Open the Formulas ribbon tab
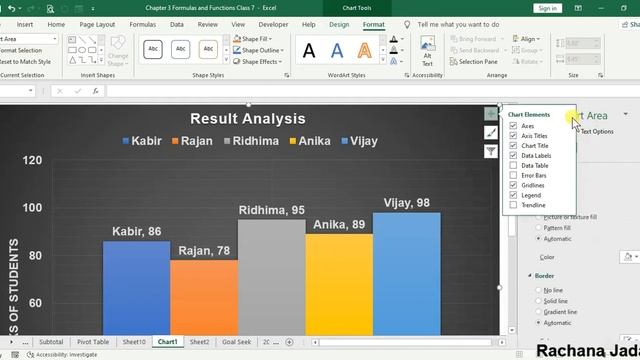 [x=142, y=24]
